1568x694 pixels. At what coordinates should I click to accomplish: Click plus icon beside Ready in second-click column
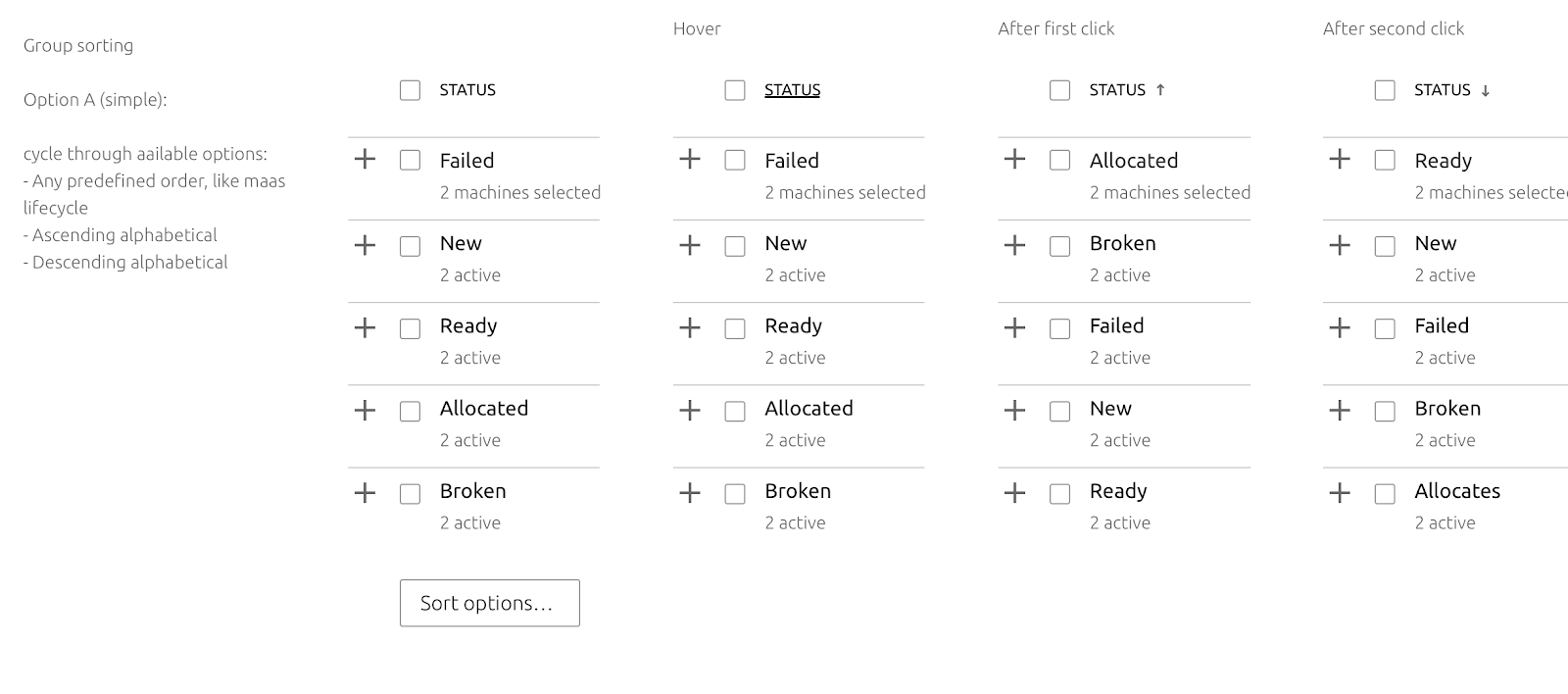click(1340, 159)
